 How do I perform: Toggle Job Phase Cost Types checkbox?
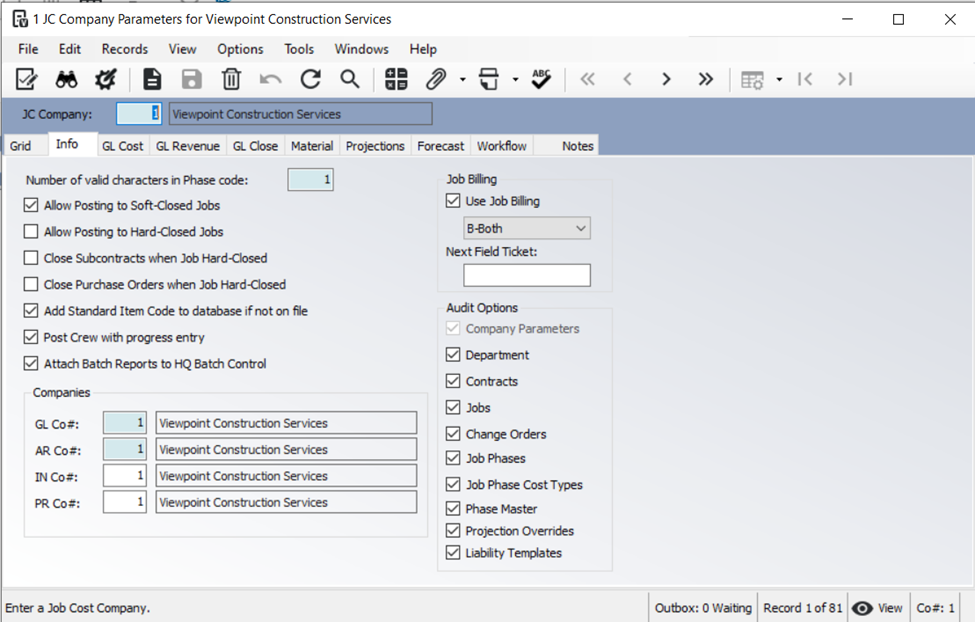point(453,485)
